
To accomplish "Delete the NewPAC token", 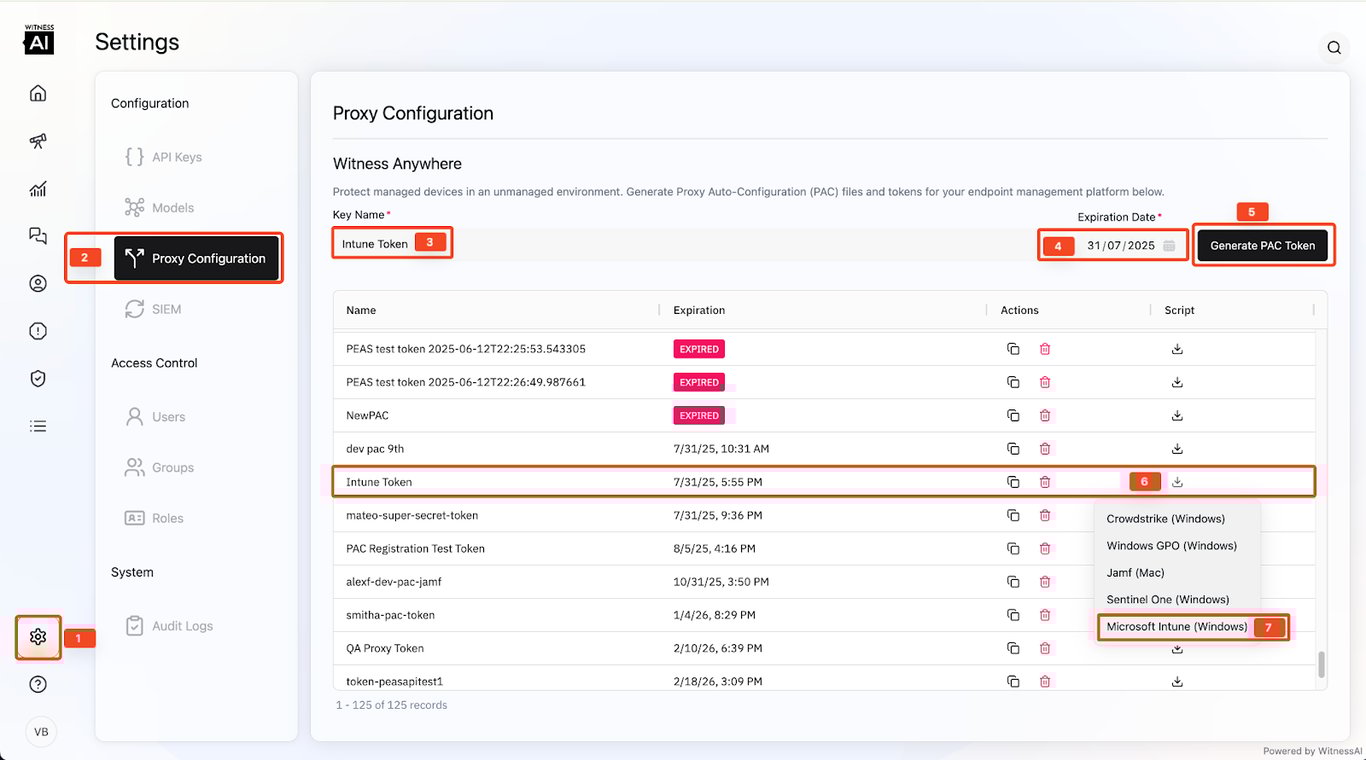I will (1045, 415).
